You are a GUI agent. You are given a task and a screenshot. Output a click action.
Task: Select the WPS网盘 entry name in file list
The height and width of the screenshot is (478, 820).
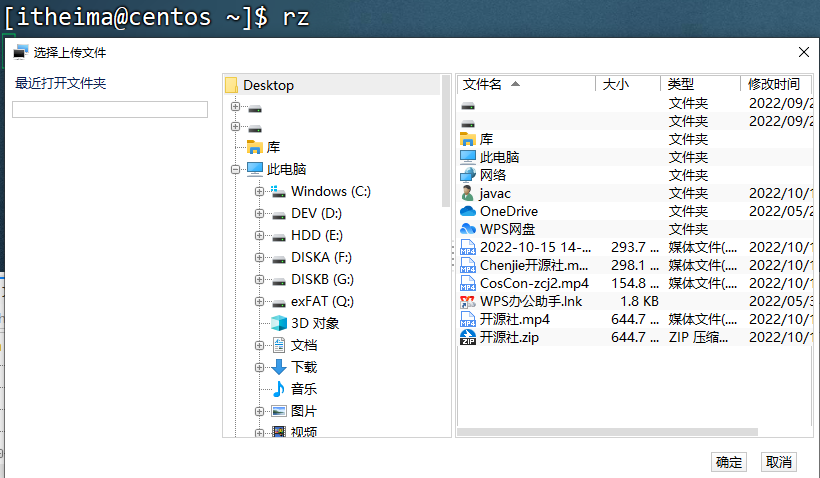pos(507,229)
